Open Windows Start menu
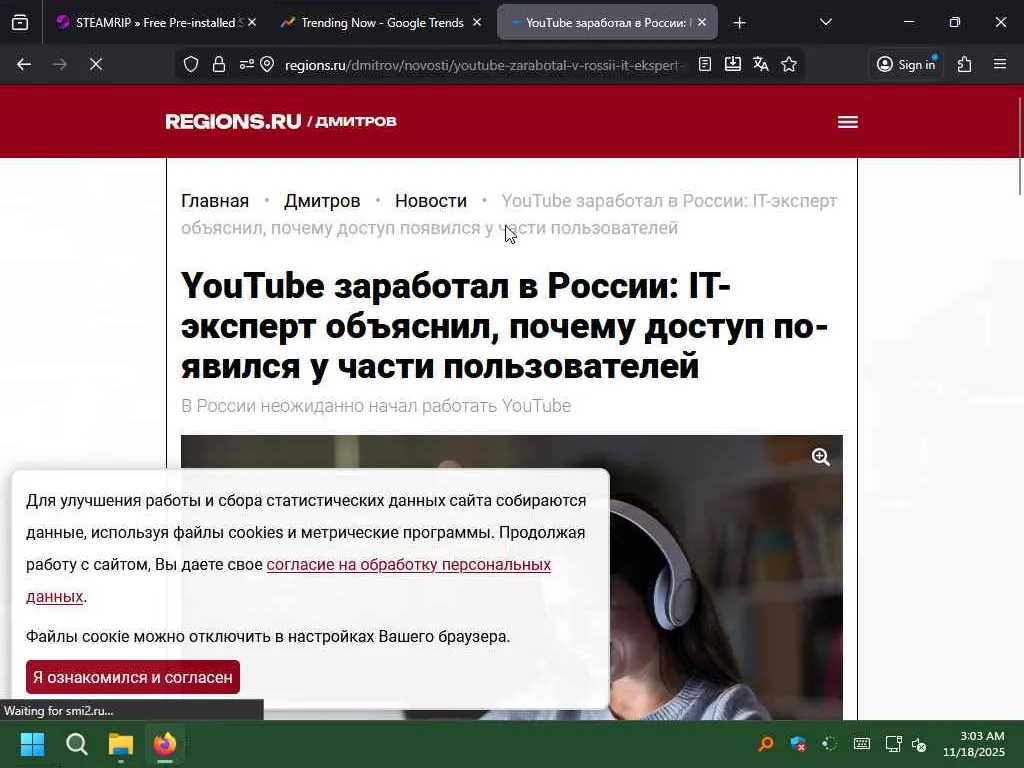Screen dimensions: 1024x768 pos(33,744)
